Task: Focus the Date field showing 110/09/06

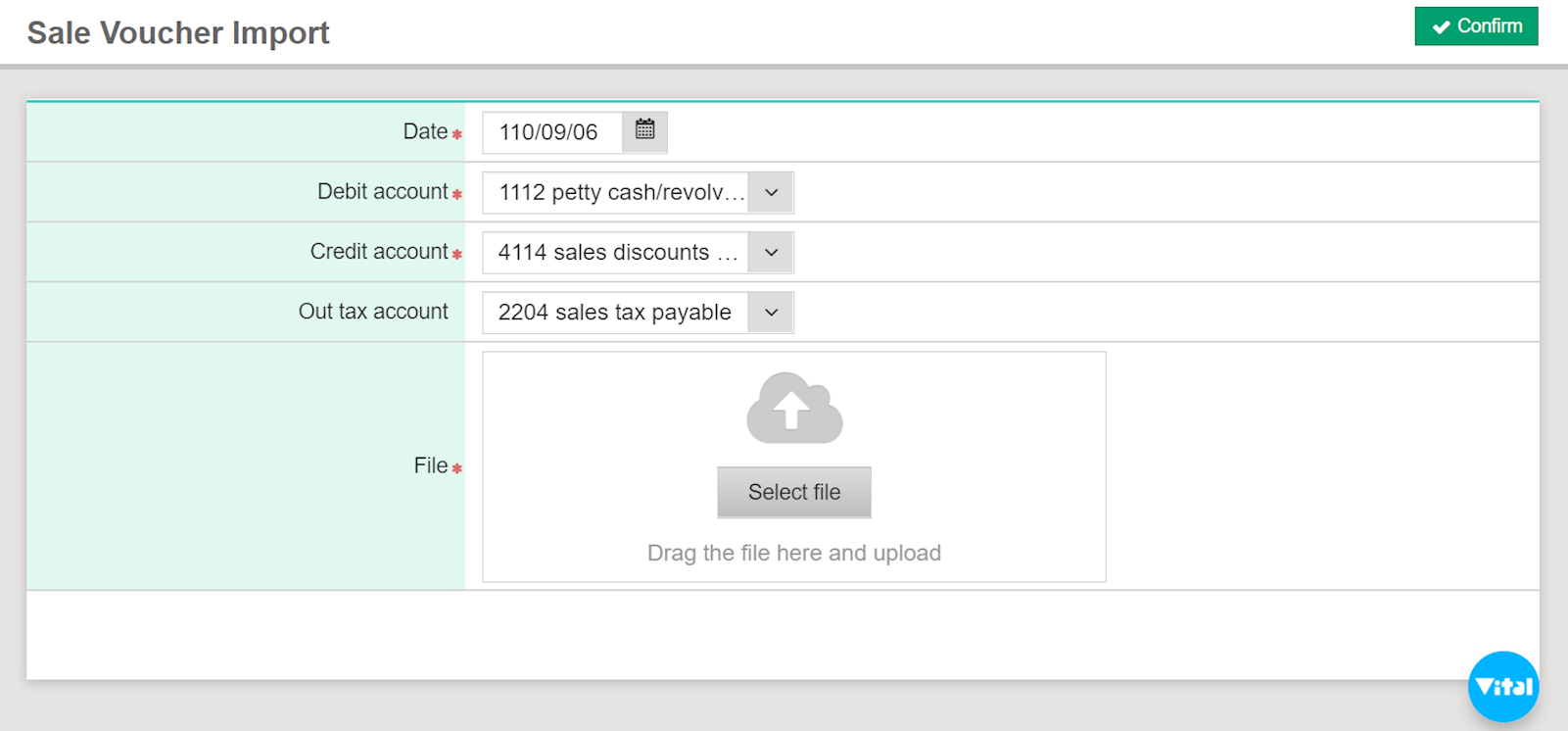Action: click(x=551, y=132)
